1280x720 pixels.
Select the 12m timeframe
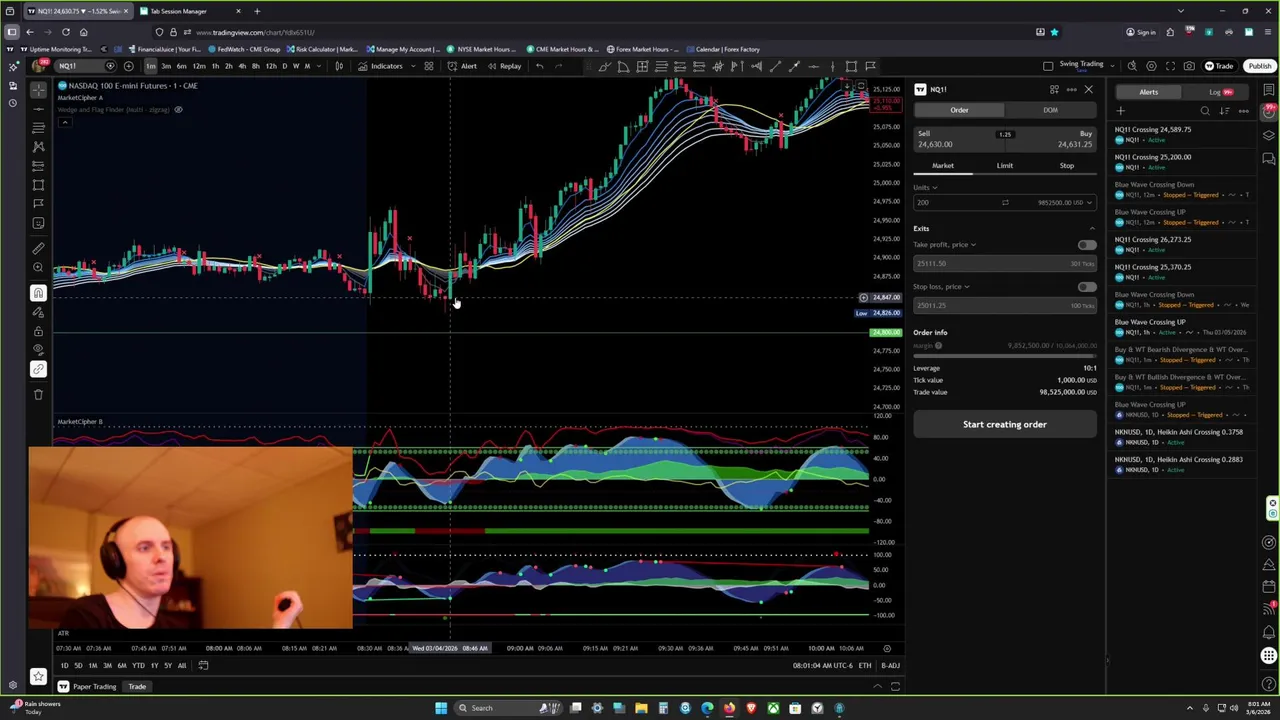(x=199, y=66)
